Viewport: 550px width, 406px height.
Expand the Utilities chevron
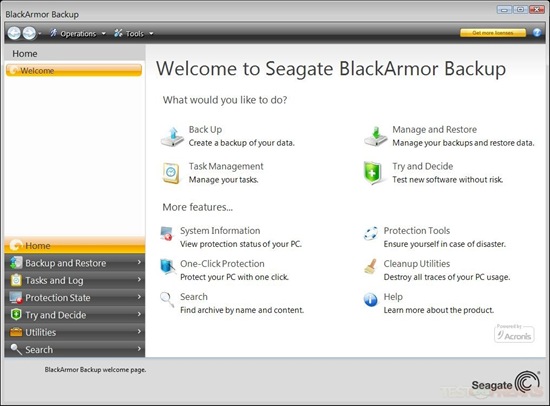pos(139,331)
